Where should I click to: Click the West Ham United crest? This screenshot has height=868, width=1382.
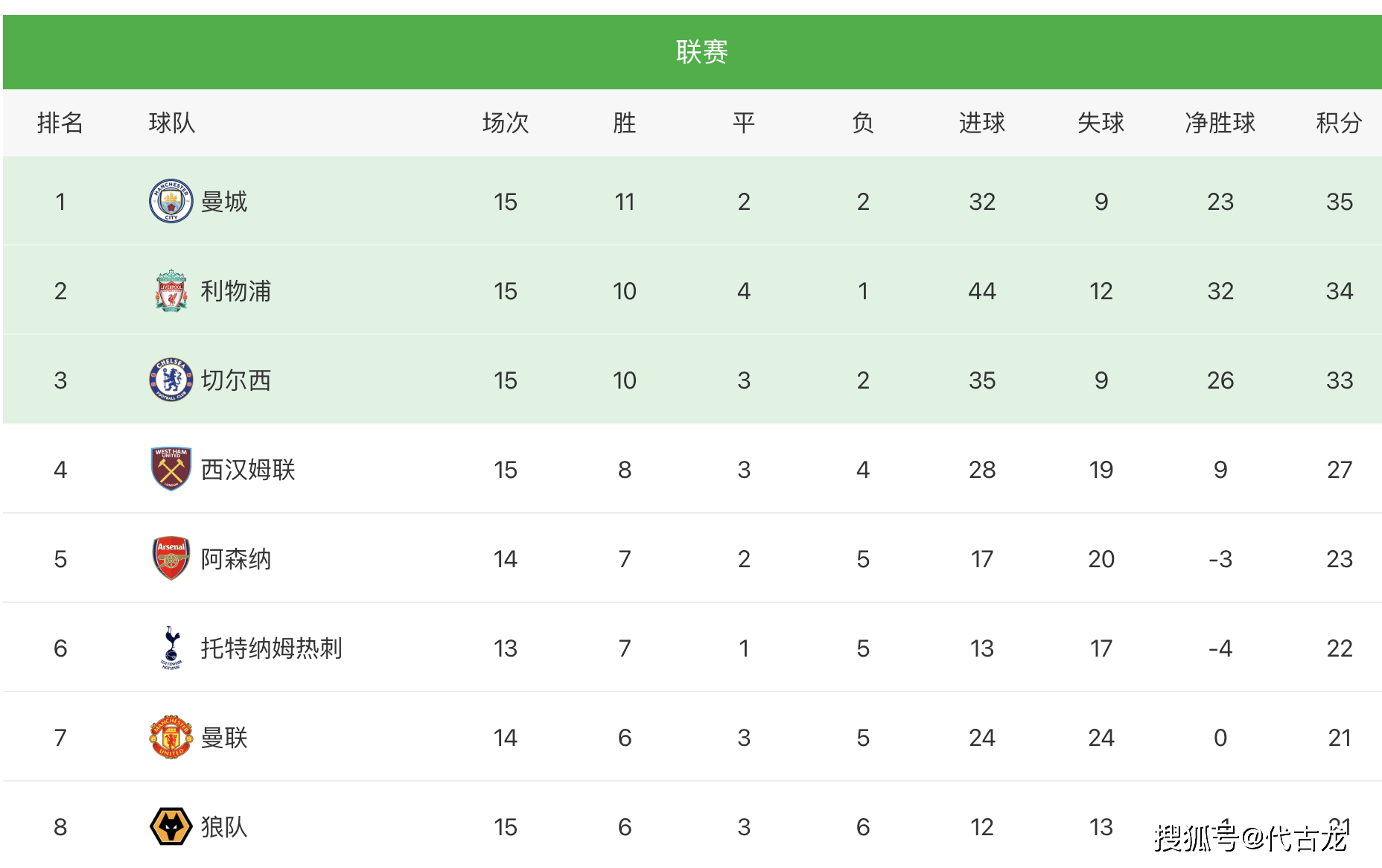[x=171, y=469]
